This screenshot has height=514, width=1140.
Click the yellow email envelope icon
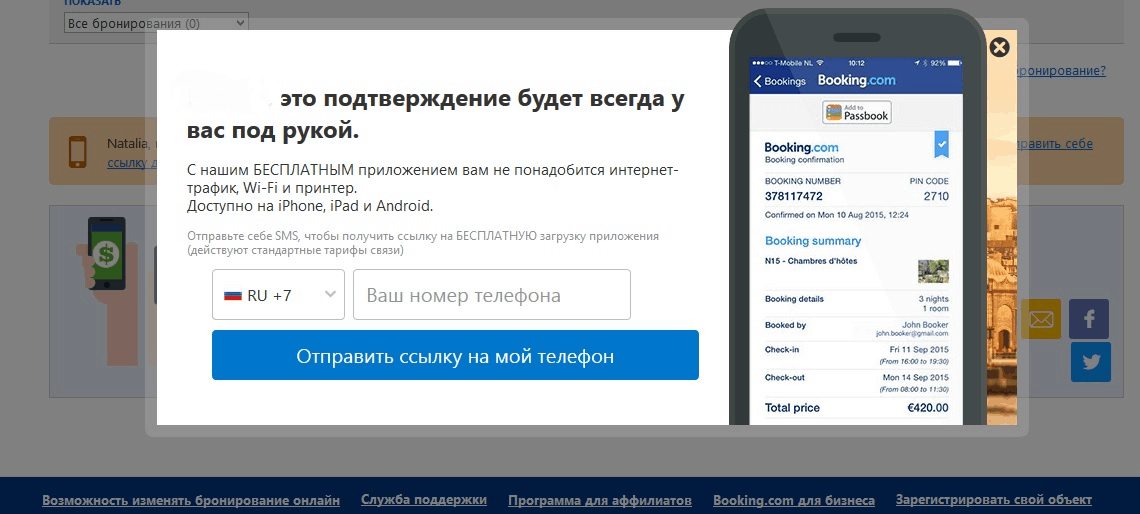click(1040, 319)
